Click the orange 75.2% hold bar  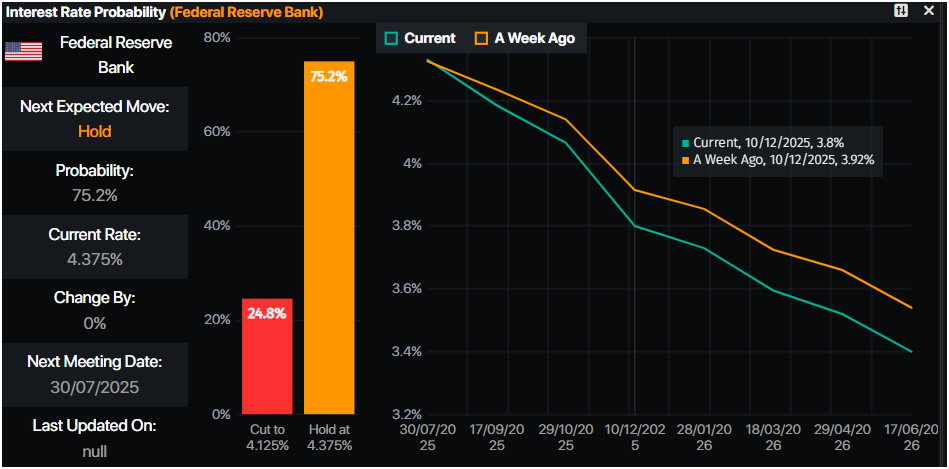pyautogui.click(x=329, y=238)
